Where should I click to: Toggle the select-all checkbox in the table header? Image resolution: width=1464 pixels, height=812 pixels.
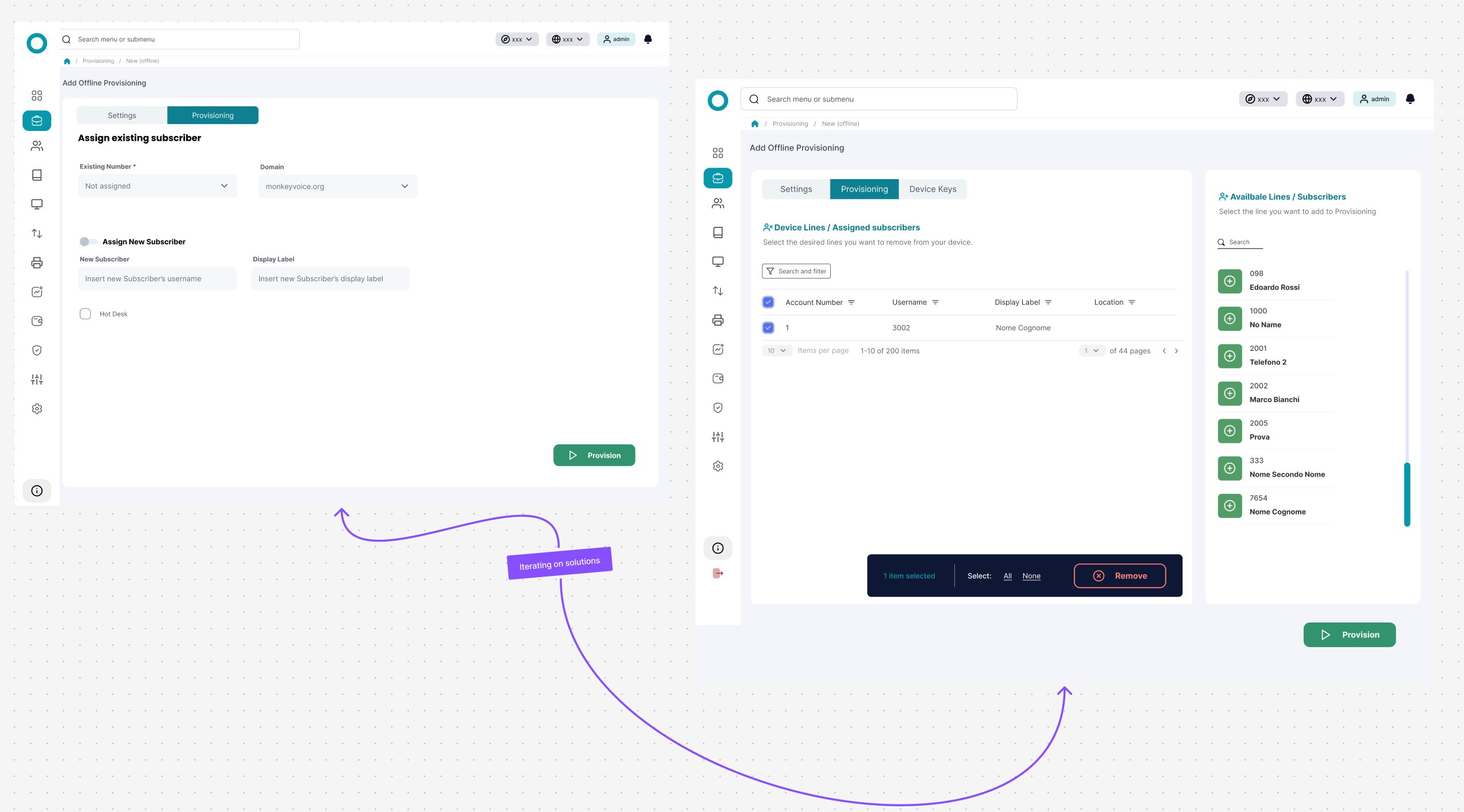coord(768,302)
